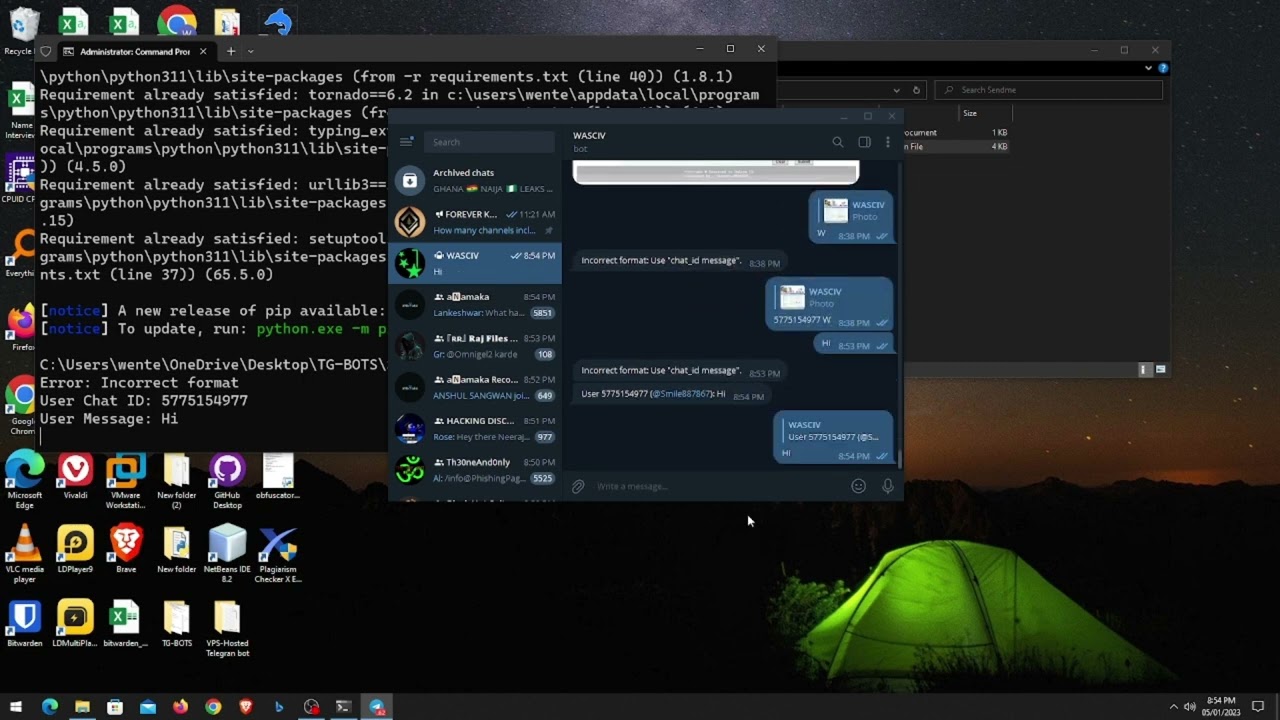This screenshot has height=720, width=1280.
Task: Click the @Smile887867 mention link
Action: (680, 394)
